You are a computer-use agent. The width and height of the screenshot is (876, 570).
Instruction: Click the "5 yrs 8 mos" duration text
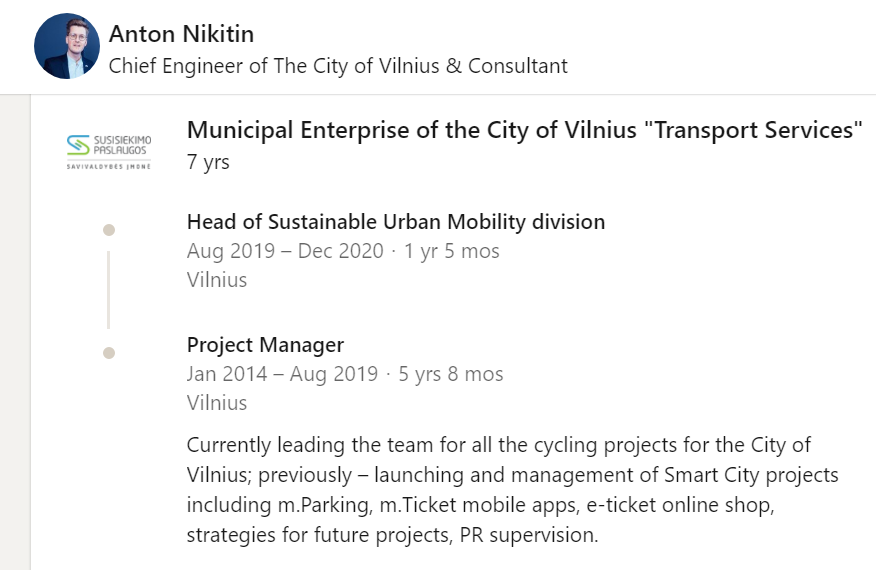point(451,374)
